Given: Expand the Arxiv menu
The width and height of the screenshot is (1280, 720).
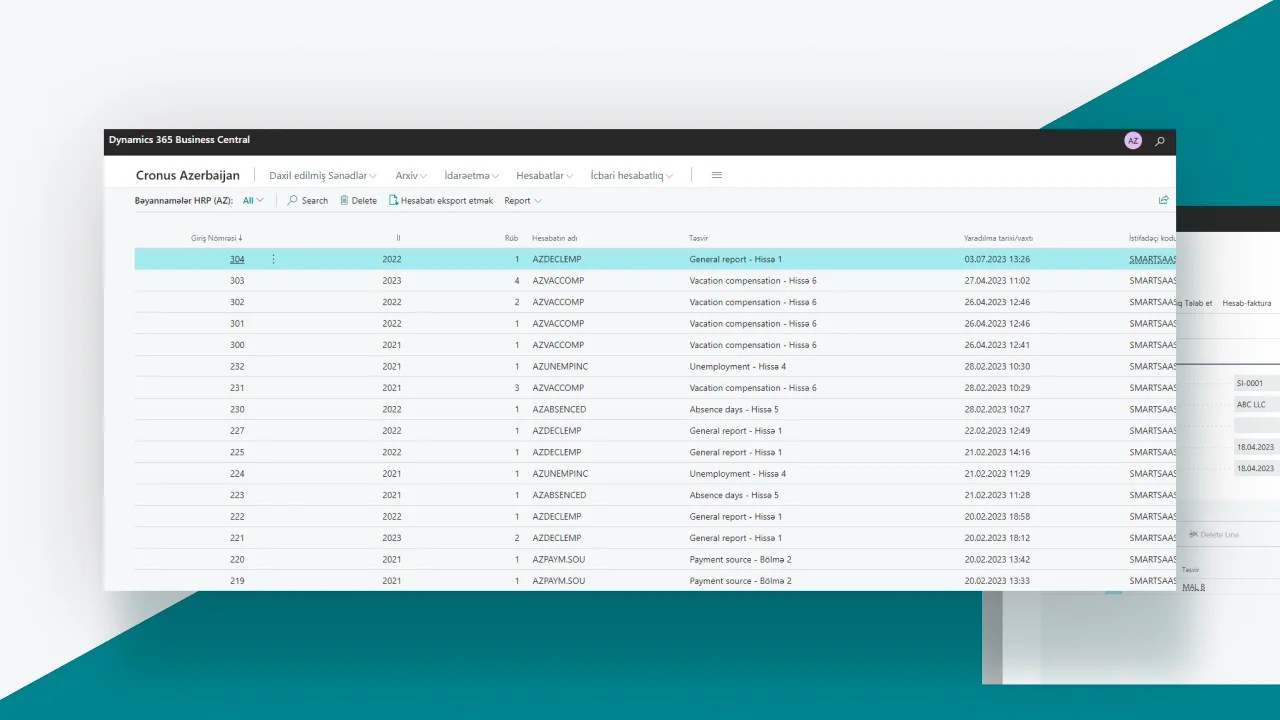Looking at the screenshot, I should click(x=410, y=174).
